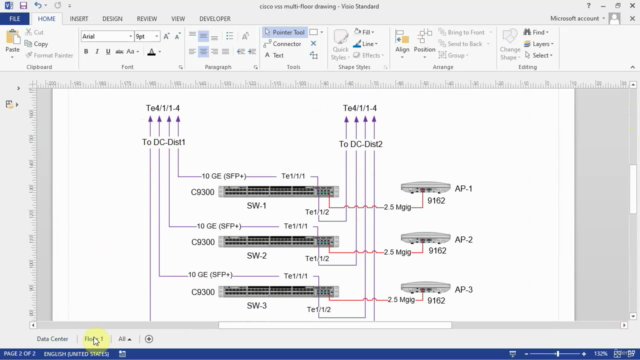
Task: Click the text block tool icon
Action: [x=313, y=55]
